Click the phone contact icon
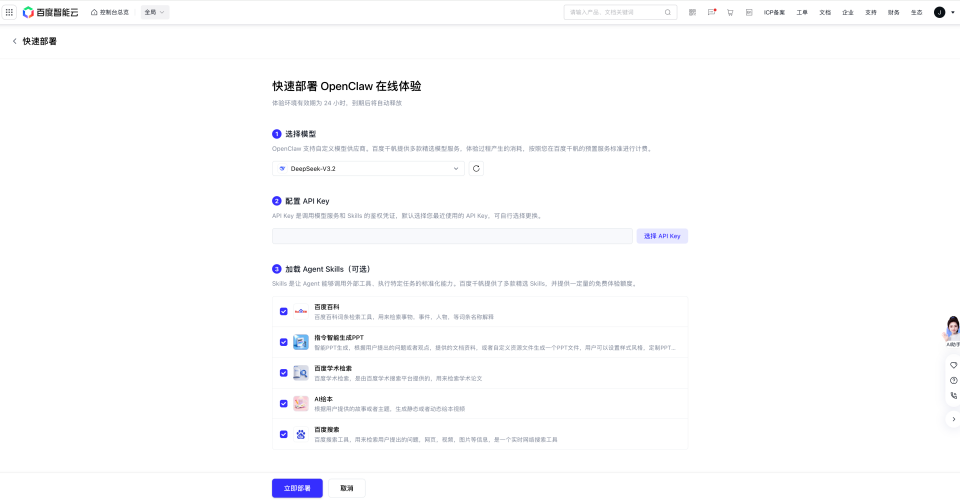 point(953,395)
